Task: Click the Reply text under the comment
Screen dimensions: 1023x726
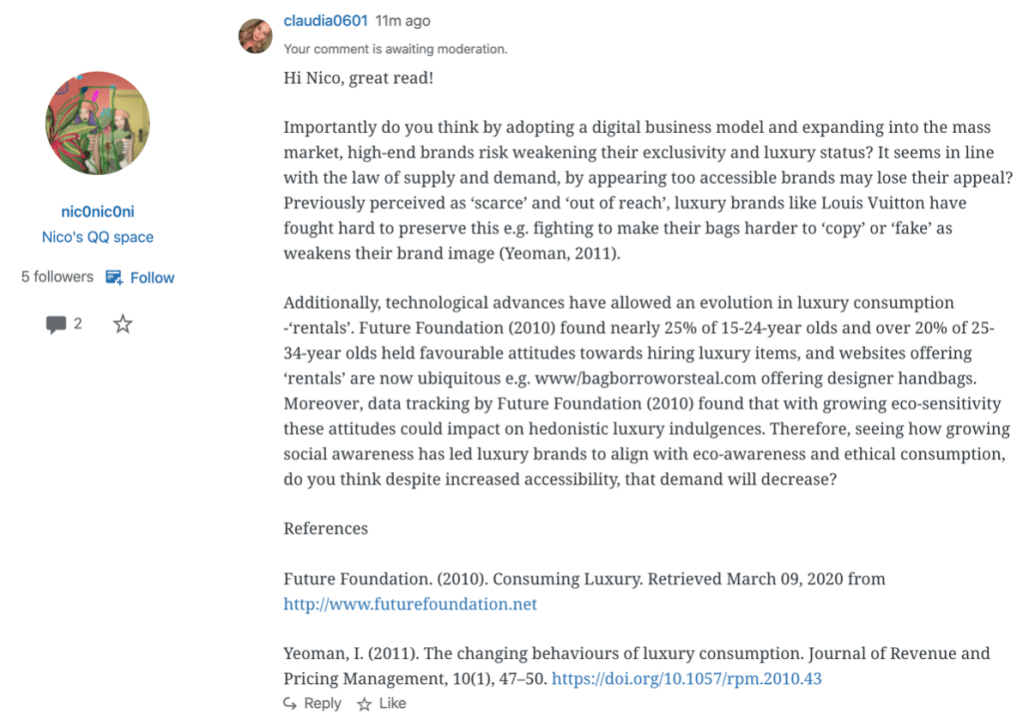Action: [322, 704]
